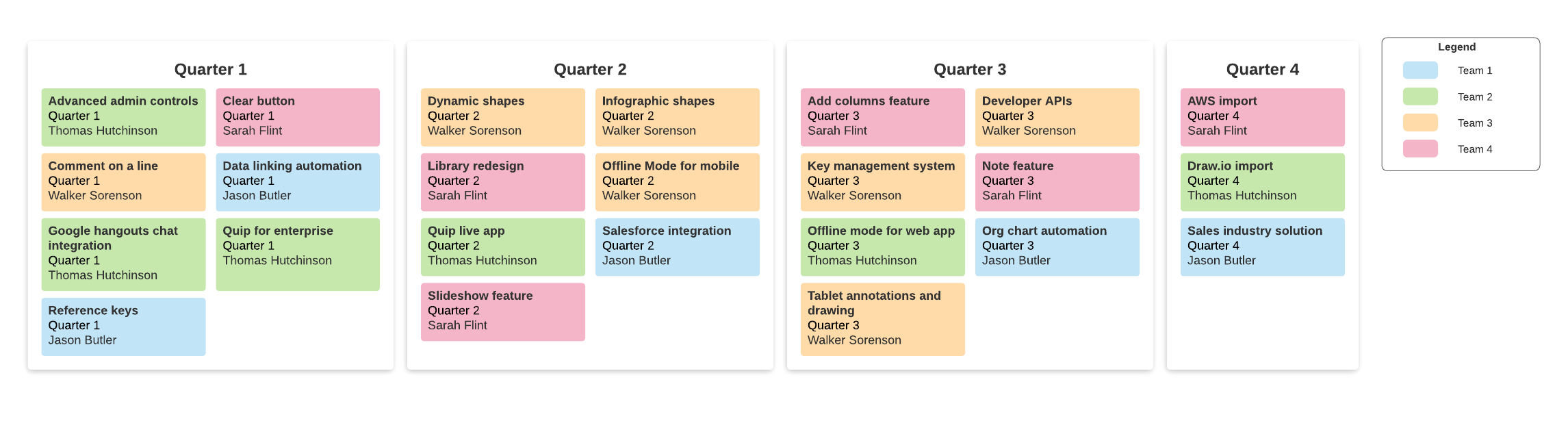Click the Draw.io import card

(1262, 181)
